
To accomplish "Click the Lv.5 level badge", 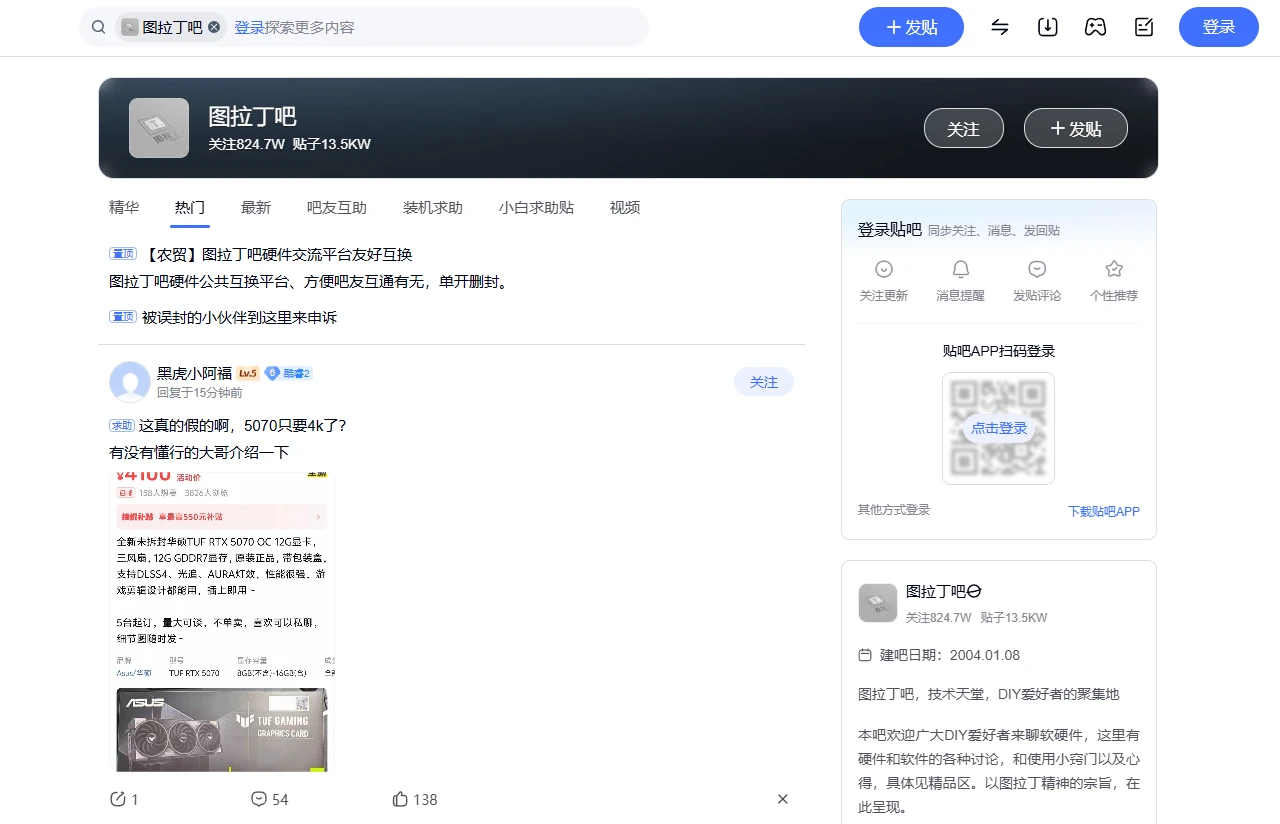I will pyautogui.click(x=248, y=374).
